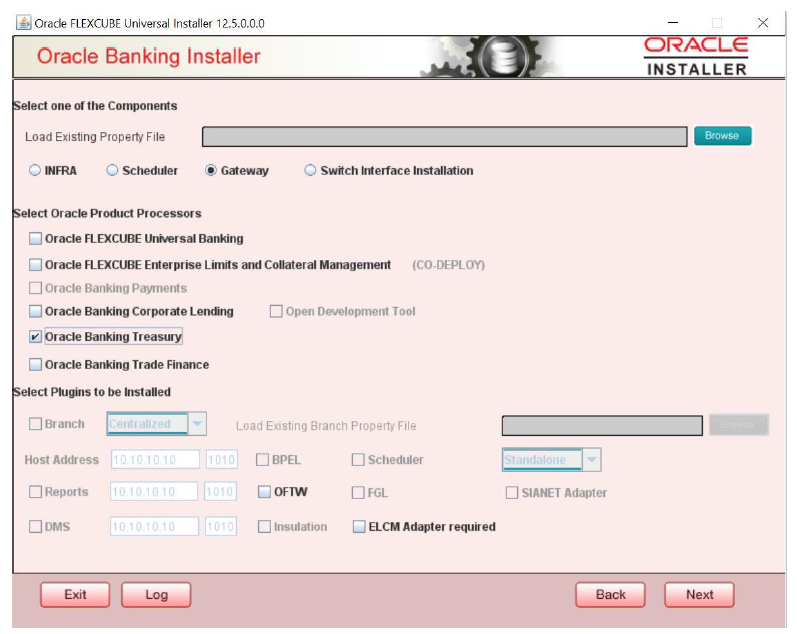
Task: Click the Host Address IP field
Action: pos(155,460)
